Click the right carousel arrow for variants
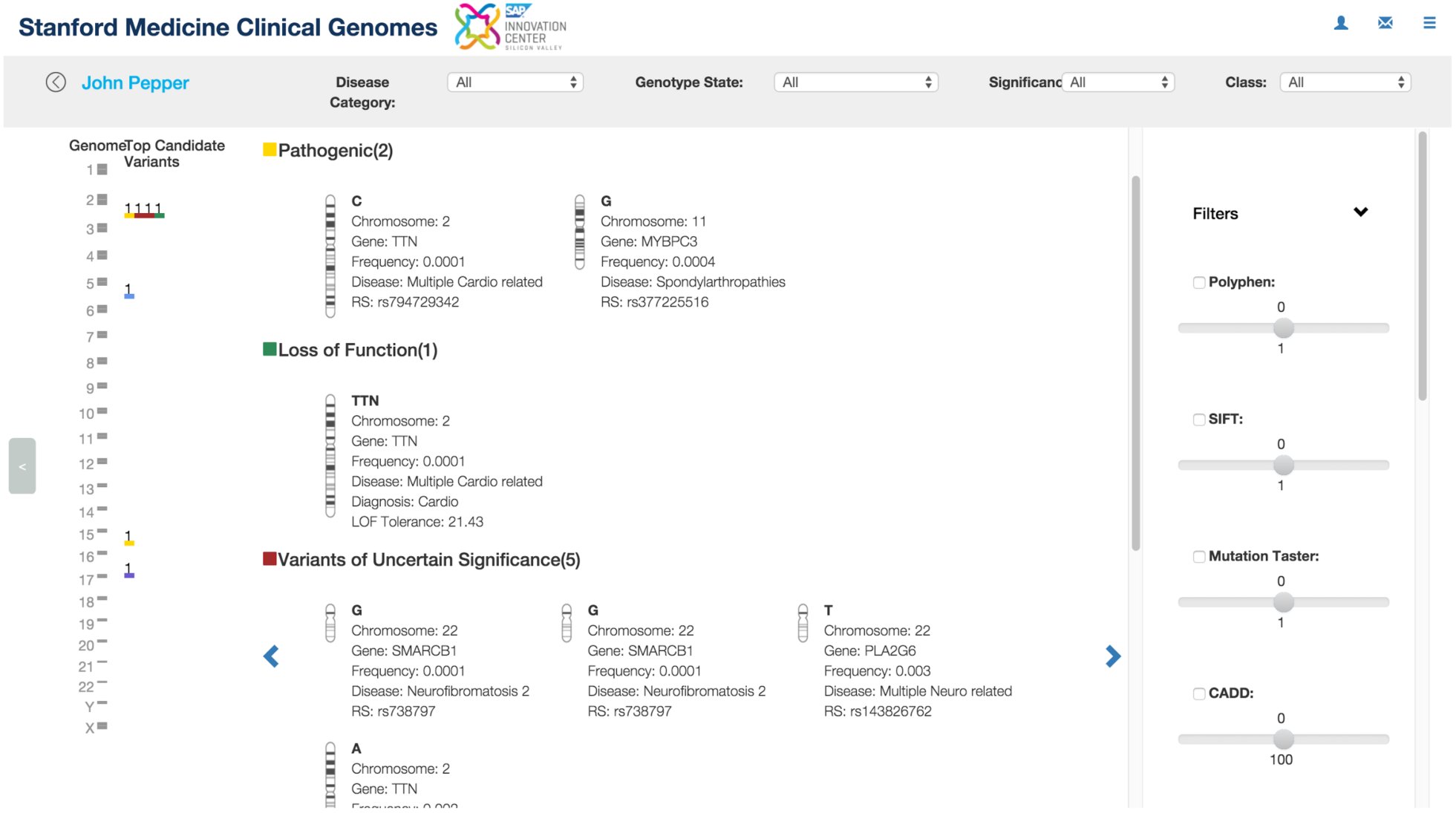Screen dimensions: 1456x813 (x=1112, y=656)
